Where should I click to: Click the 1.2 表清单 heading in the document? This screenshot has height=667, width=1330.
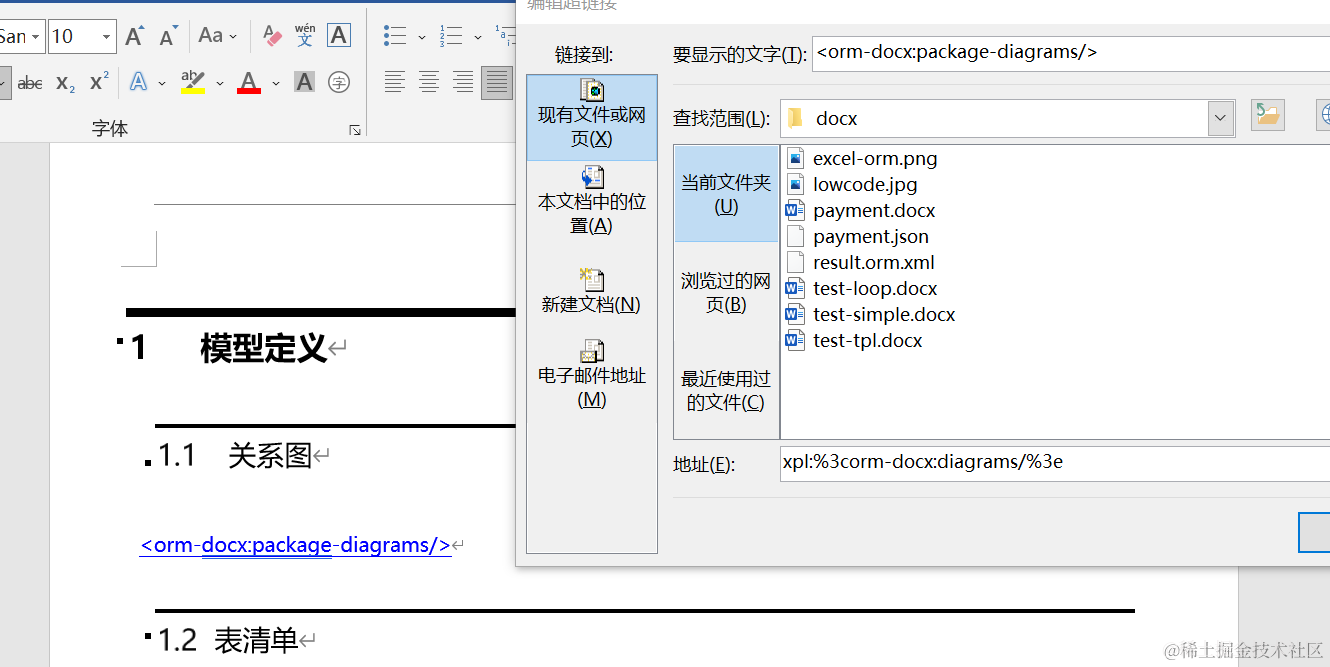click(x=228, y=640)
